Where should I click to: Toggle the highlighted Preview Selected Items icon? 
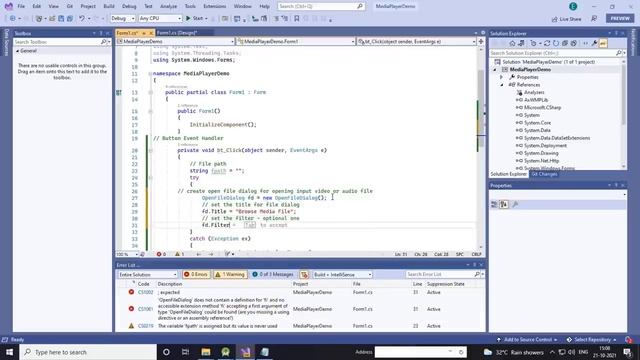(603, 43)
